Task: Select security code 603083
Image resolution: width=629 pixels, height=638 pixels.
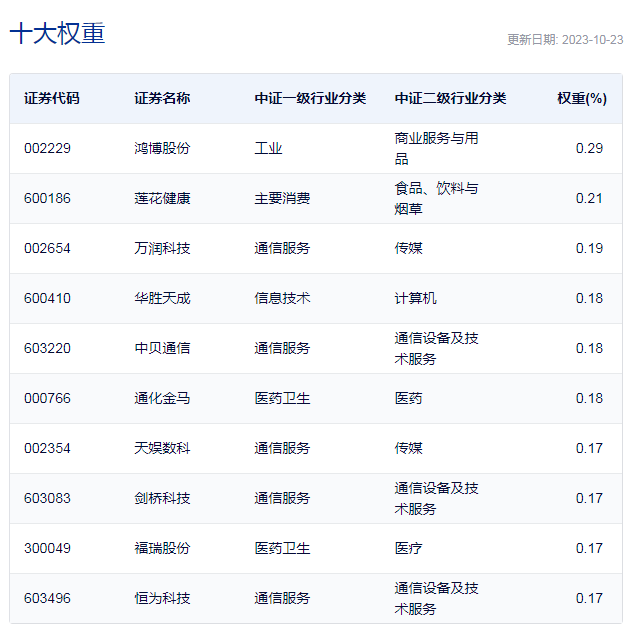Action: tap(47, 498)
